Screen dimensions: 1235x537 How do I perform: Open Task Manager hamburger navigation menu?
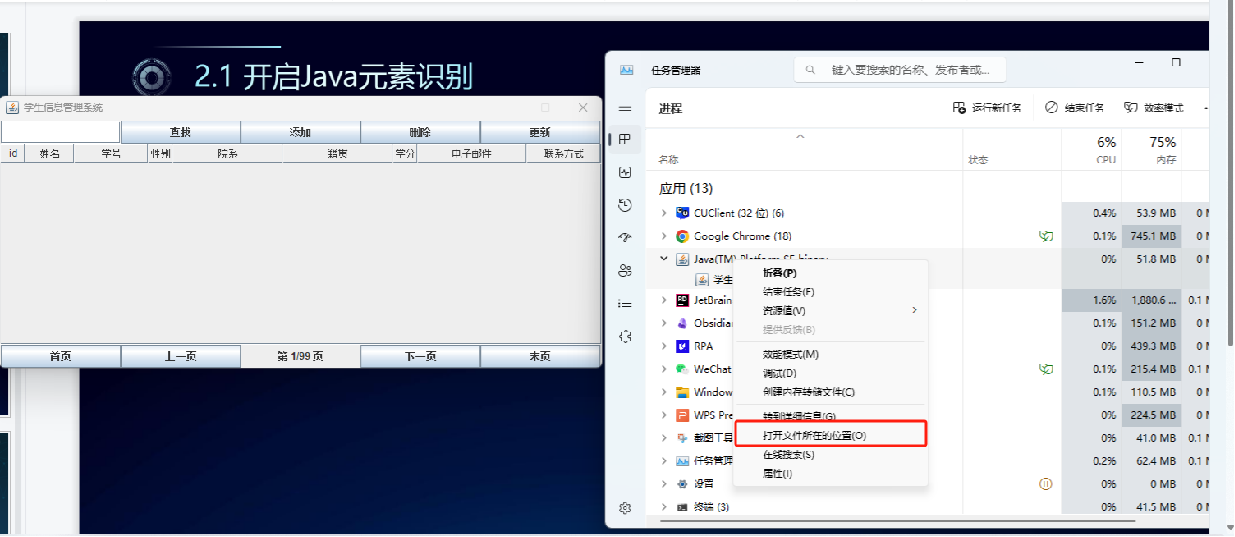(x=625, y=108)
